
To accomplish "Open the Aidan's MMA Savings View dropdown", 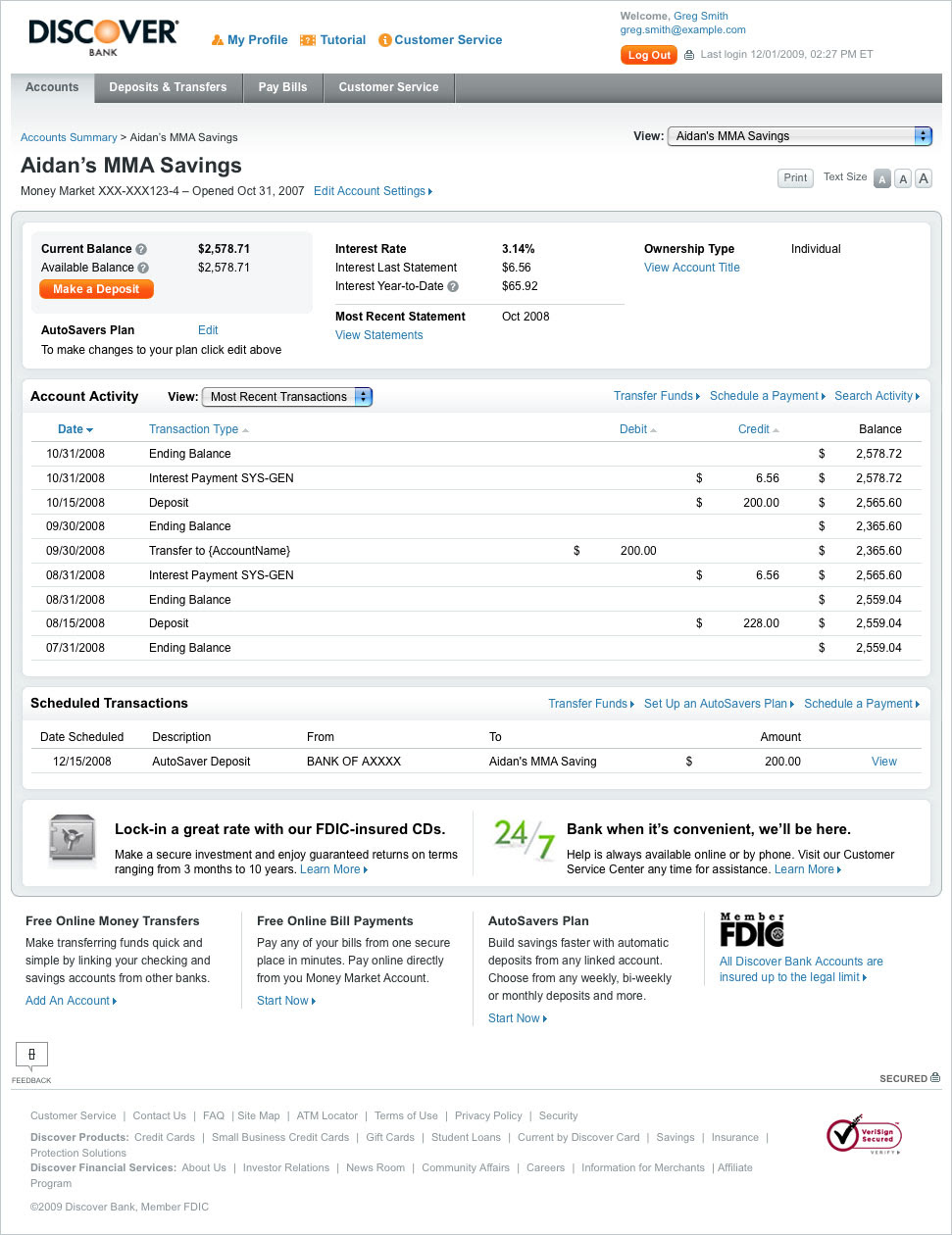I will pyautogui.click(x=799, y=136).
